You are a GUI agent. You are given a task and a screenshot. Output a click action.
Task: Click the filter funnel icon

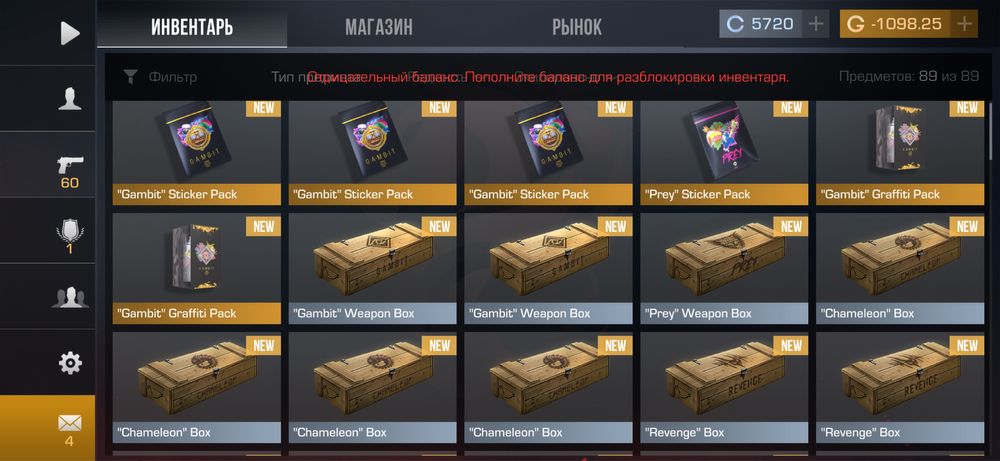click(x=130, y=78)
